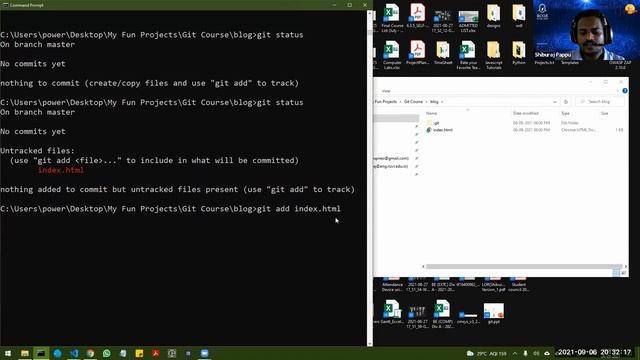Image resolution: width=640 pixels, height=360 pixels.
Task: Click the microphone icon in system tray
Action: [525, 353]
